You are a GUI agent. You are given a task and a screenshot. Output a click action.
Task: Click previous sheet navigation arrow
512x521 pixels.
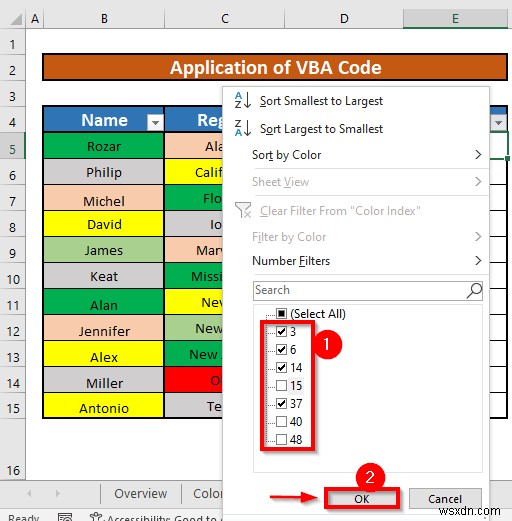point(29,493)
